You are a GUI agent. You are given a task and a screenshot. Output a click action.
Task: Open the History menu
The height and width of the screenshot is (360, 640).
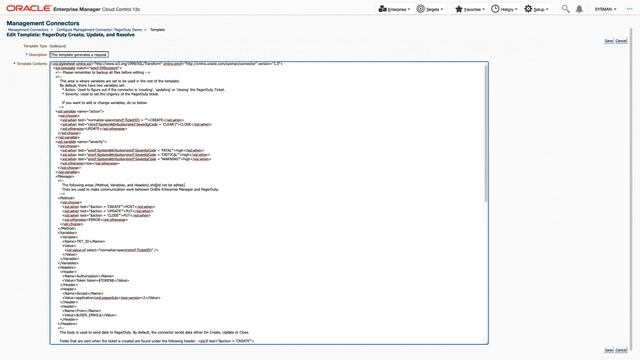(x=504, y=9)
